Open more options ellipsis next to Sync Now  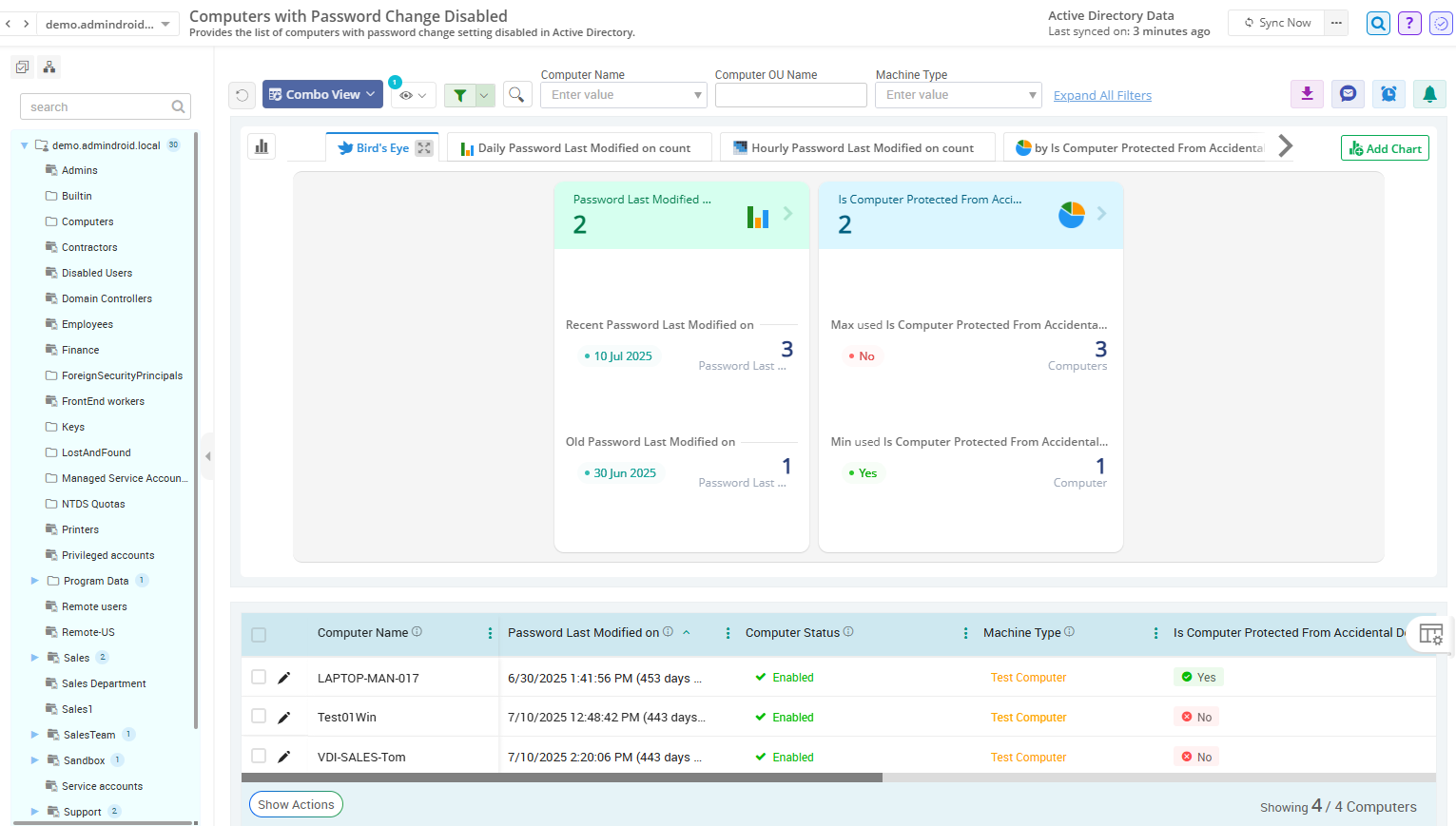[x=1336, y=23]
